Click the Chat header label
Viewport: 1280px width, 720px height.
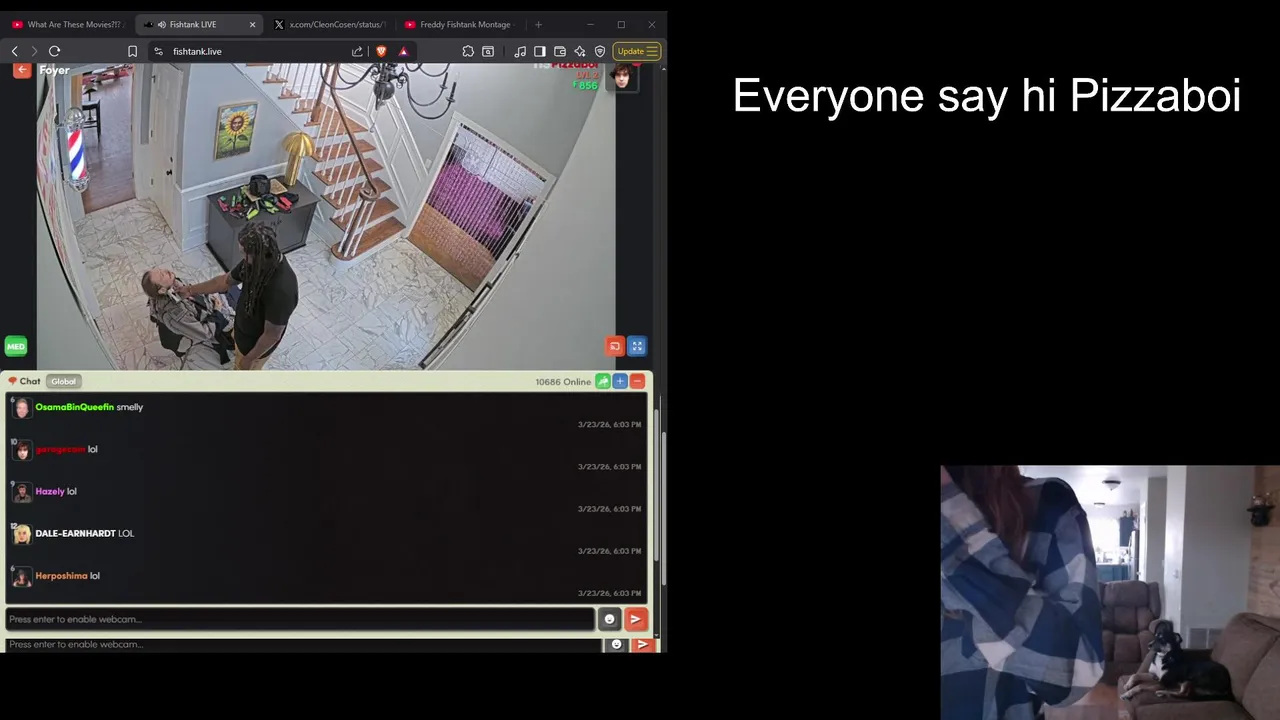coord(30,381)
